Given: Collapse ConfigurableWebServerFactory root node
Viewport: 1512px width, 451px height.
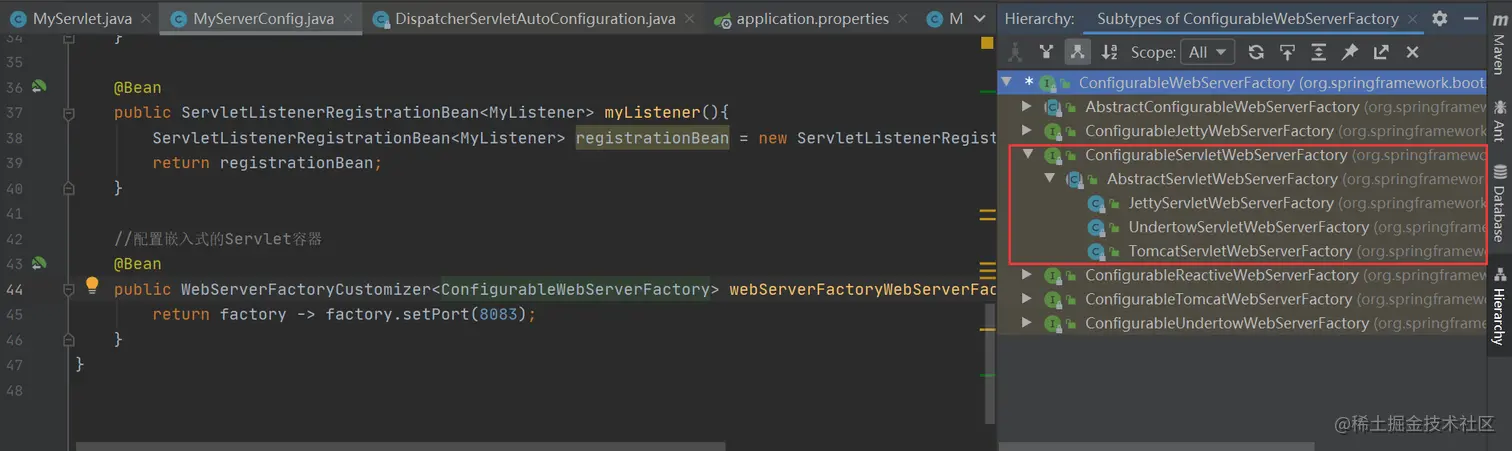Looking at the screenshot, I should tap(1006, 82).
